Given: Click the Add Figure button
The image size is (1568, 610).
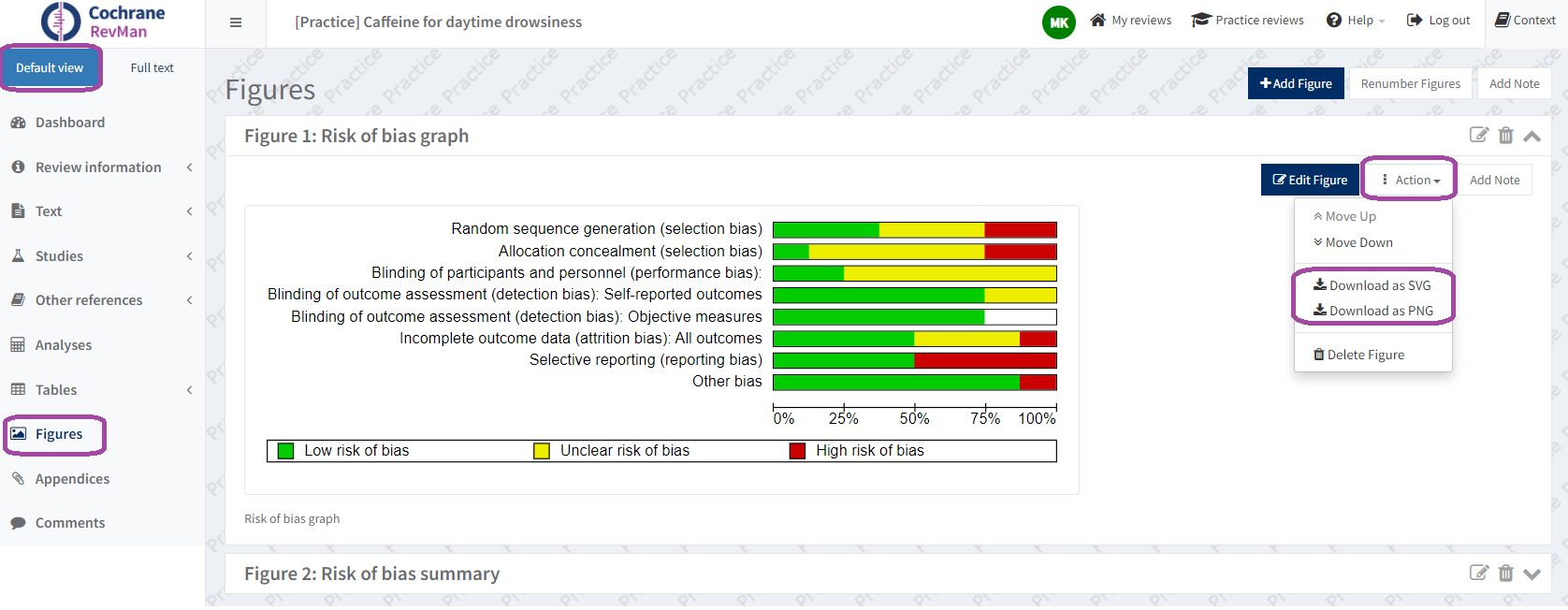Looking at the screenshot, I should pyautogui.click(x=1296, y=83).
